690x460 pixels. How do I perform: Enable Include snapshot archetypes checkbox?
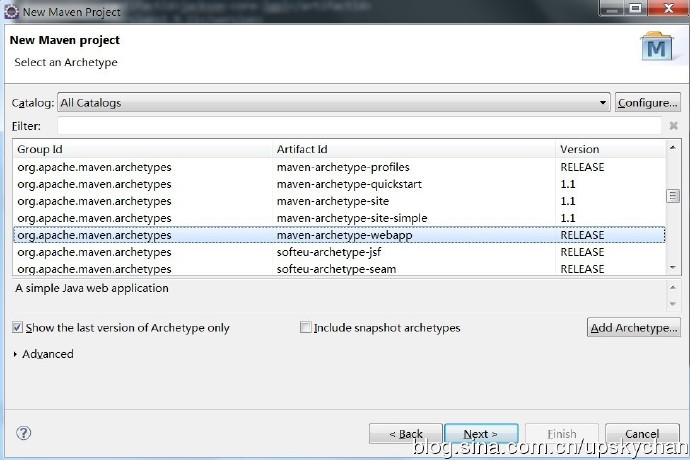(305, 327)
